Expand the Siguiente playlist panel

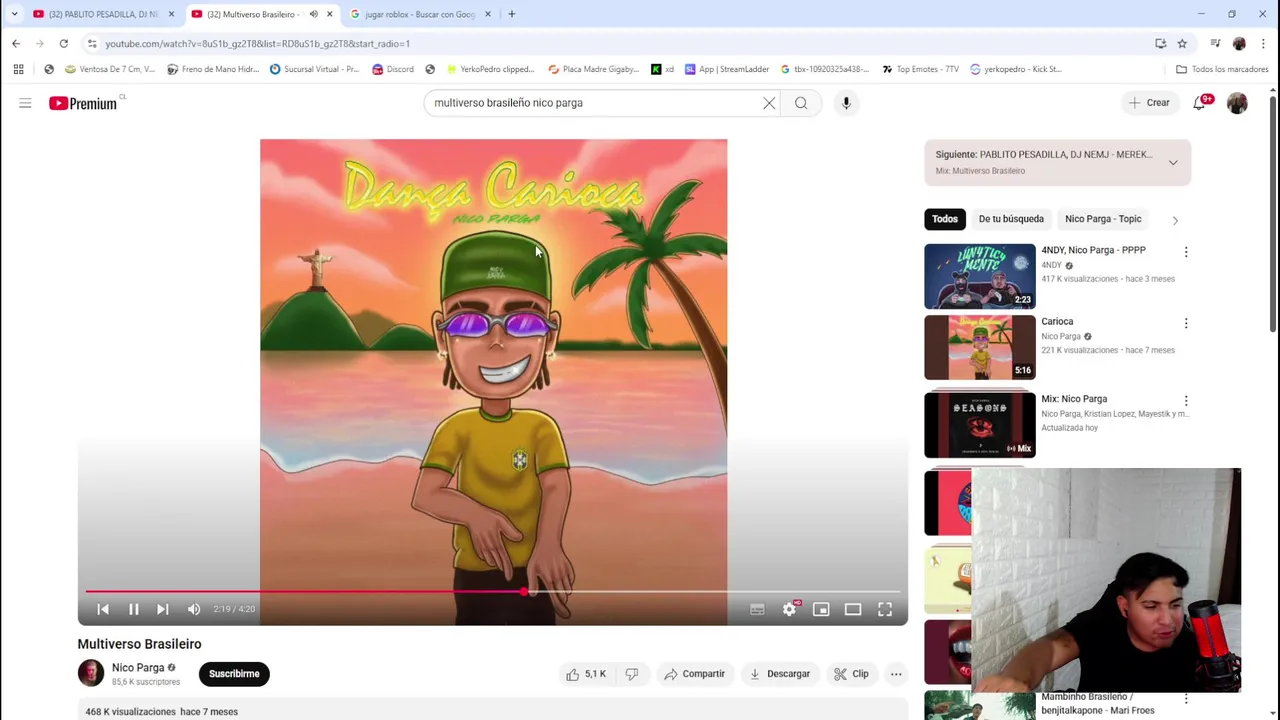click(x=1173, y=162)
